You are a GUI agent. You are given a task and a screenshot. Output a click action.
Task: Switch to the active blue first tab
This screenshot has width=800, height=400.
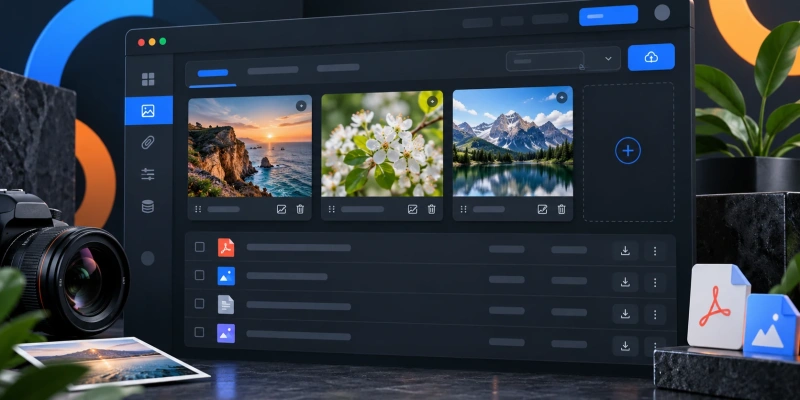pyautogui.click(x=213, y=73)
